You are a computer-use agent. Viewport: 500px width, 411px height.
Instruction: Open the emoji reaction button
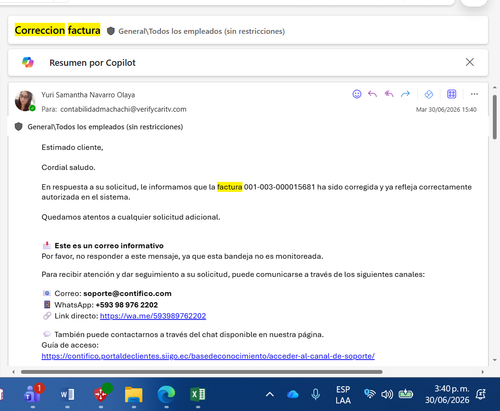click(x=357, y=94)
